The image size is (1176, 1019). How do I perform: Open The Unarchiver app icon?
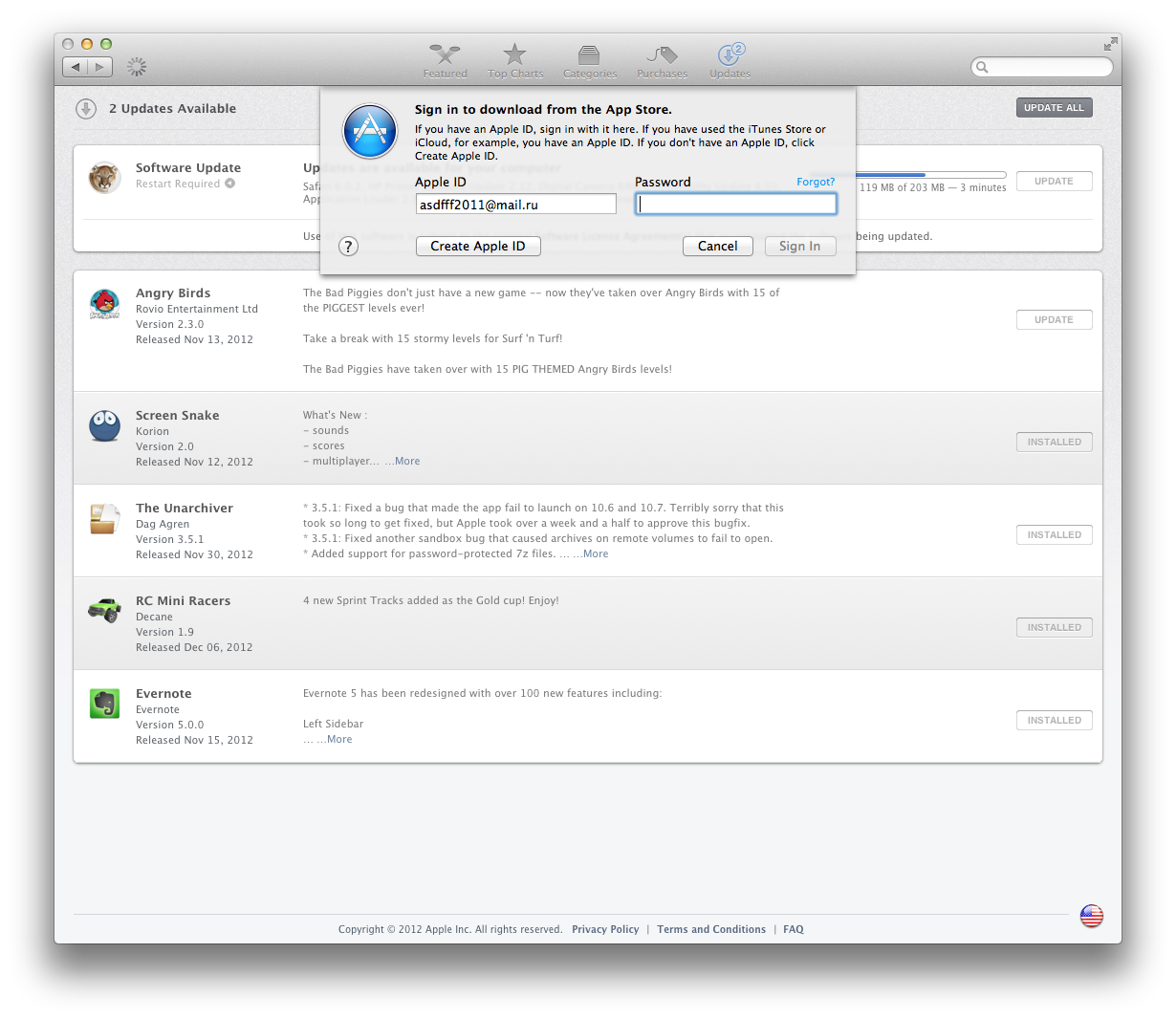click(104, 518)
